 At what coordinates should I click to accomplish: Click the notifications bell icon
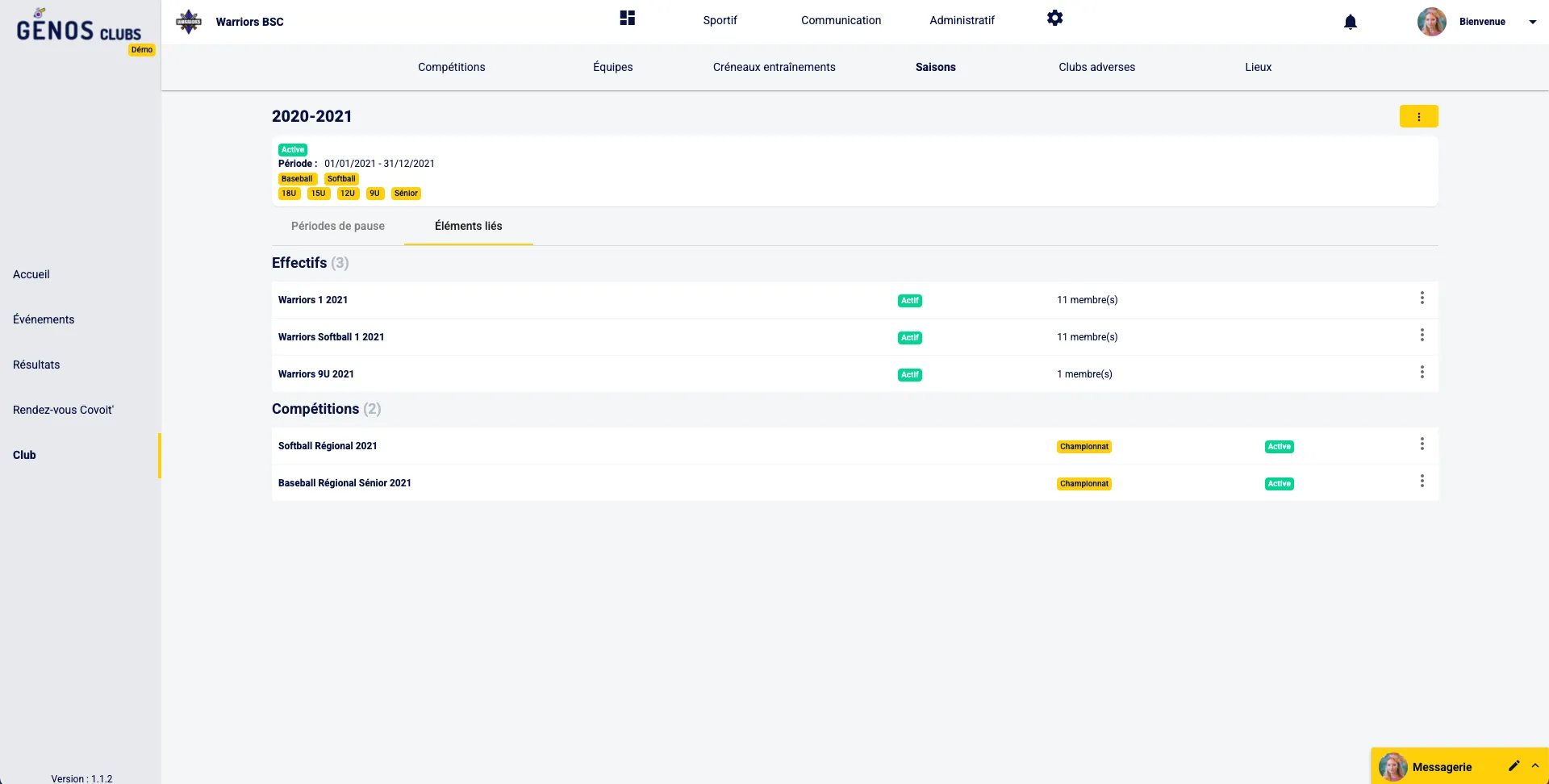[x=1350, y=22]
